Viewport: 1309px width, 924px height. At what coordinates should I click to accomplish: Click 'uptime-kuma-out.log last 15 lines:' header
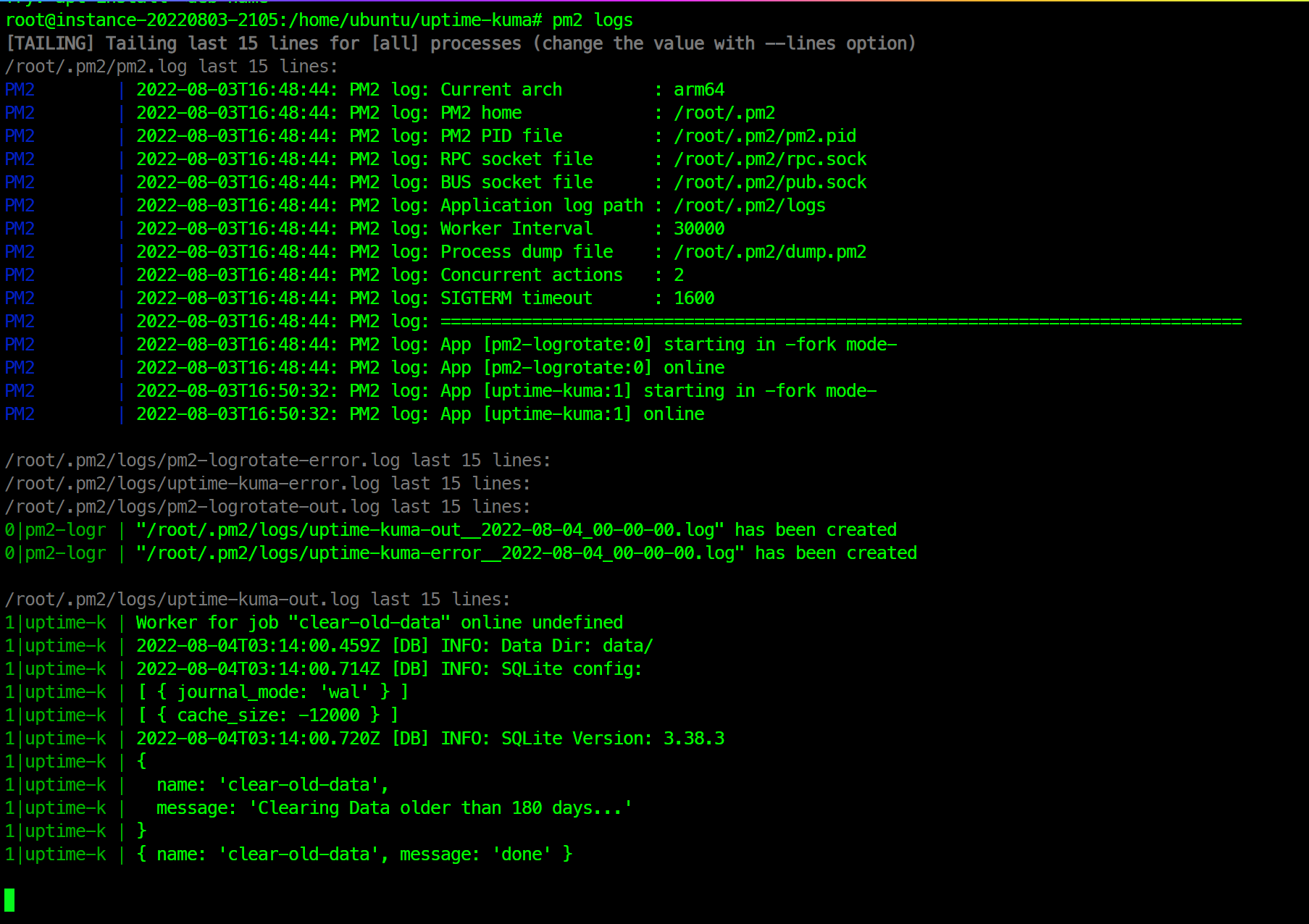pos(339,600)
